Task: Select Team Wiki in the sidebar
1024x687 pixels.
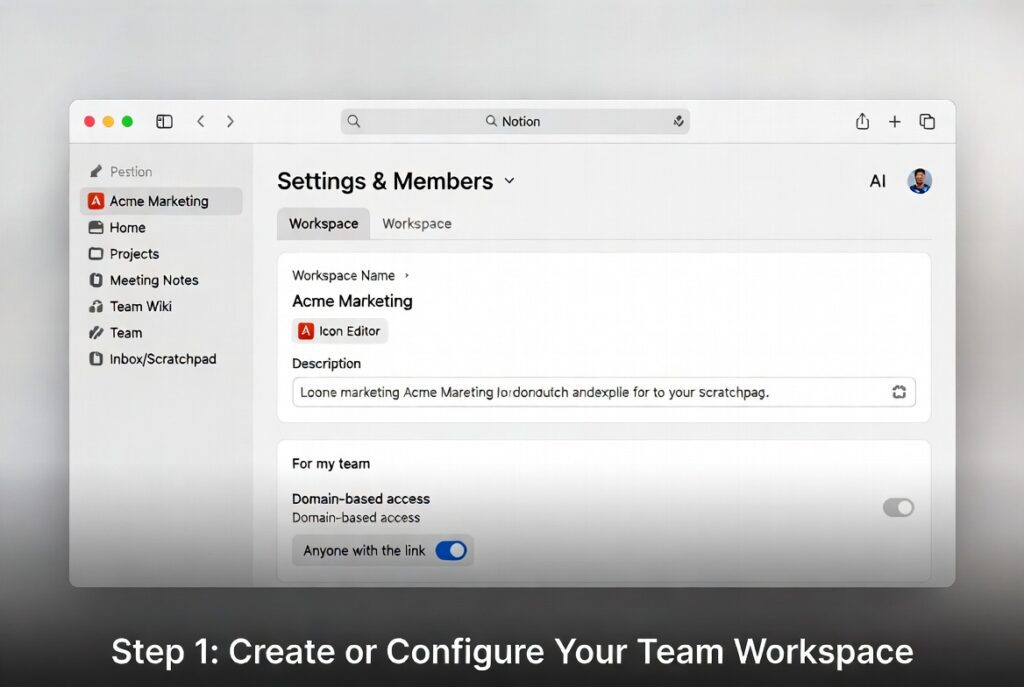Action: click(x=138, y=306)
